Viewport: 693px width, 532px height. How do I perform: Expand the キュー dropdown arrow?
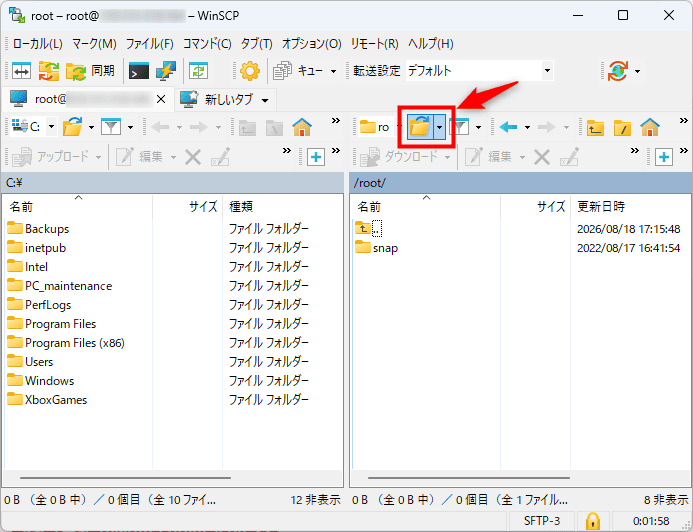click(333, 71)
